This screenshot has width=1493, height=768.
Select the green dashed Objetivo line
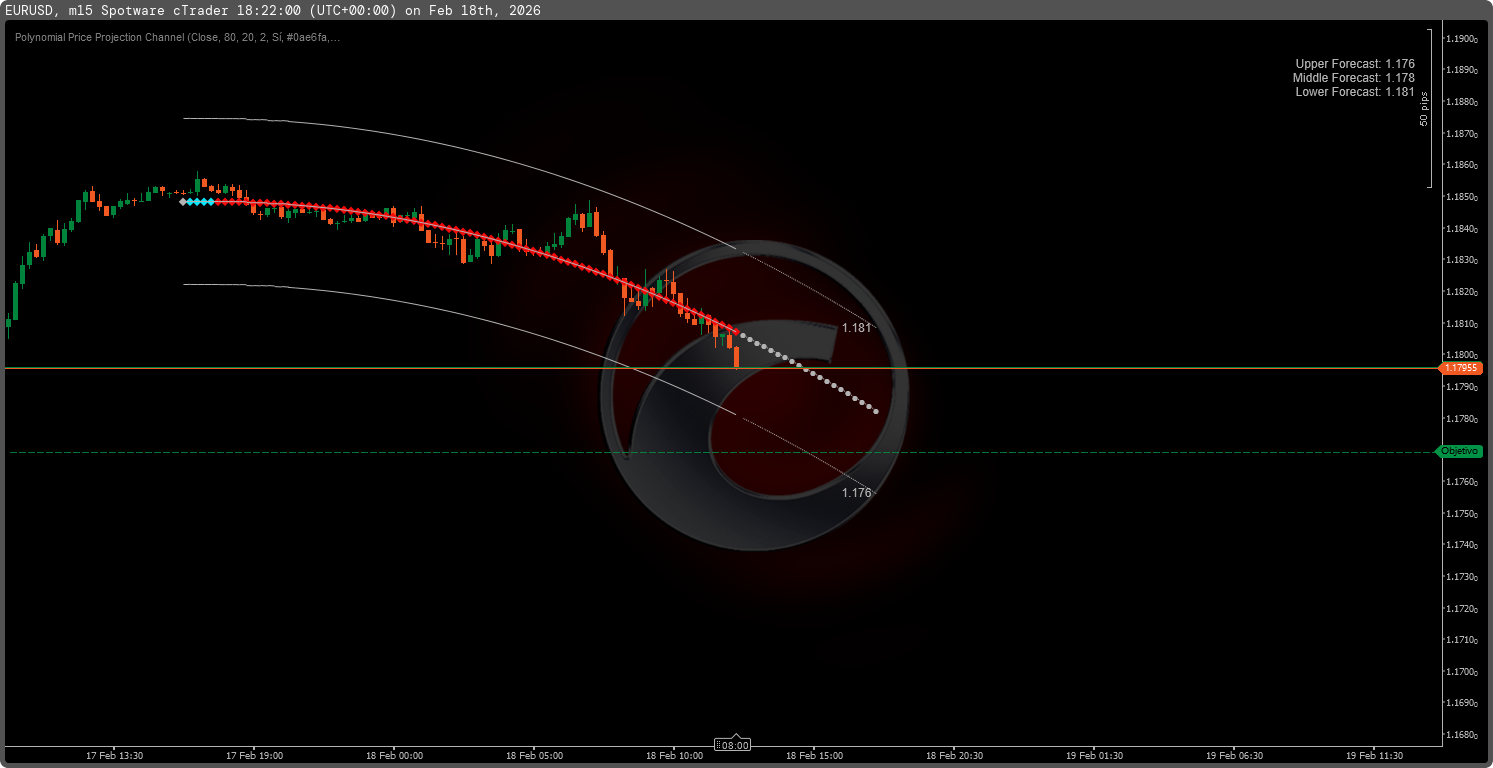coord(300,453)
